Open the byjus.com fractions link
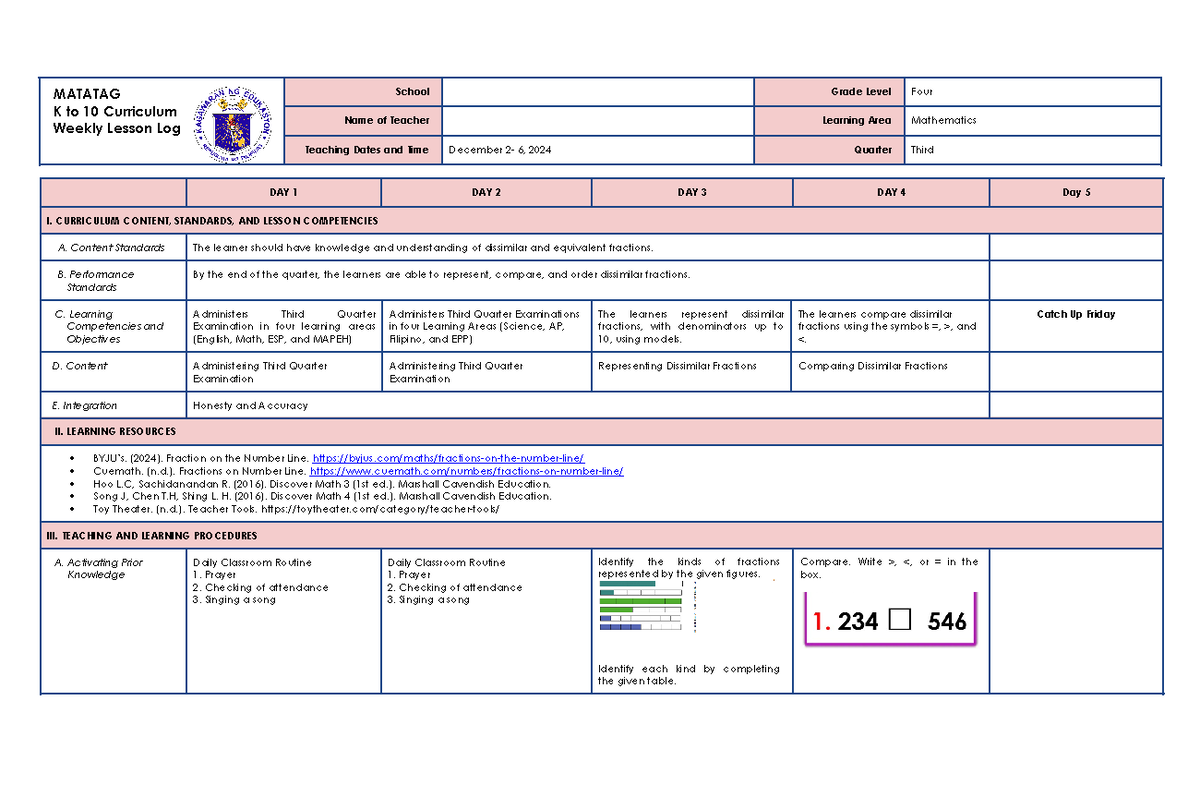This screenshot has width=1200, height=785. (448, 458)
